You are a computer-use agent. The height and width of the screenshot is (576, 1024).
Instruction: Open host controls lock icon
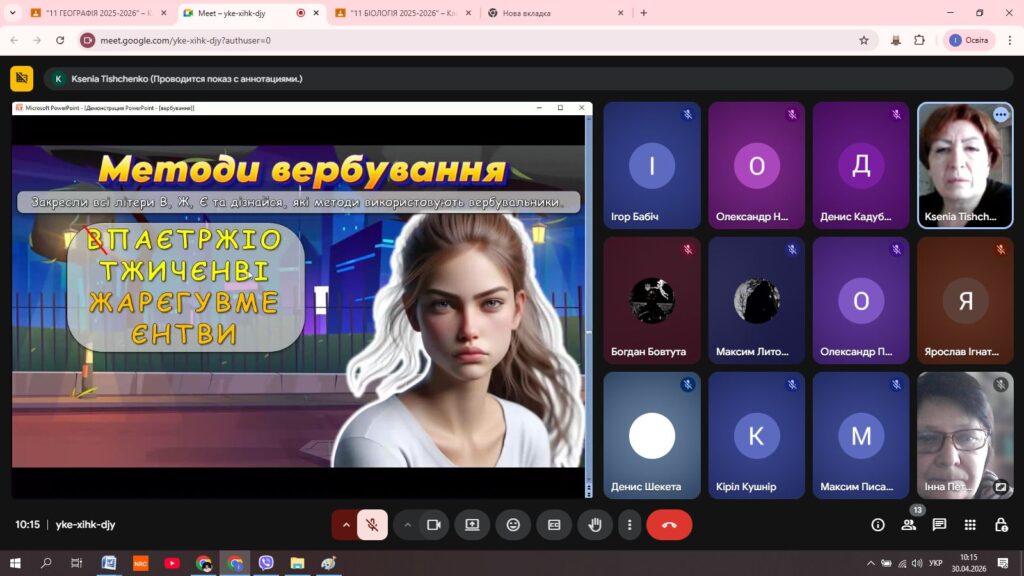[1000, 524]
